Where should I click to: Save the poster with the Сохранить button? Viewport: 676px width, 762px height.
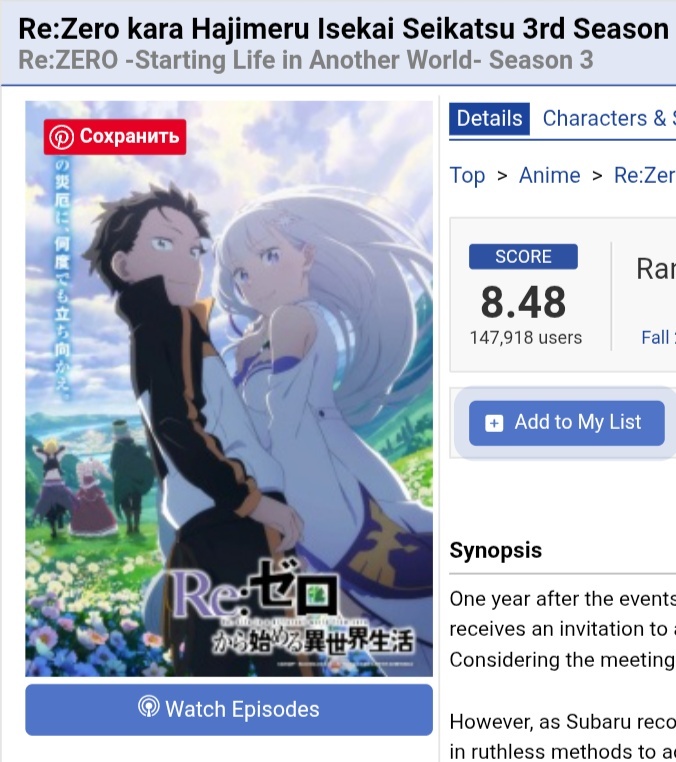[115, 137]
